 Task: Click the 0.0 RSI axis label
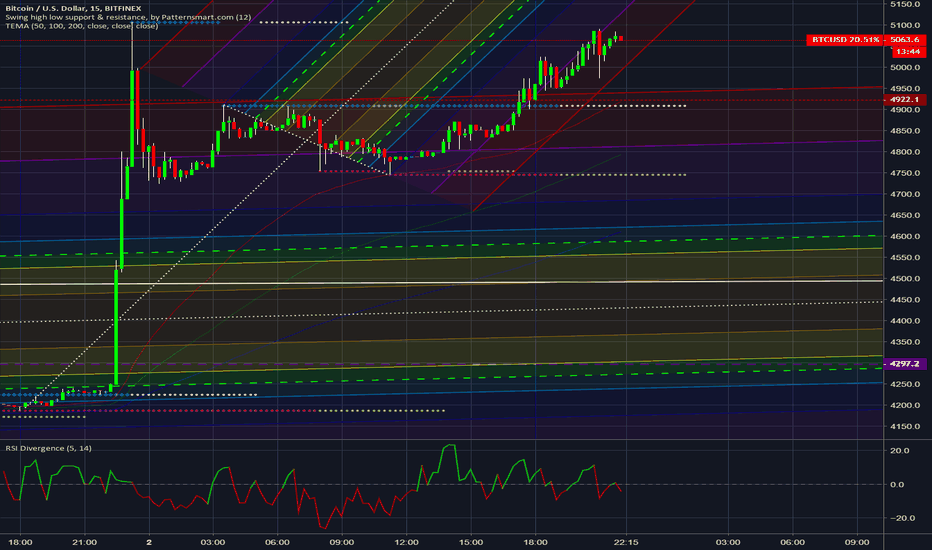[x=897, y=484]
